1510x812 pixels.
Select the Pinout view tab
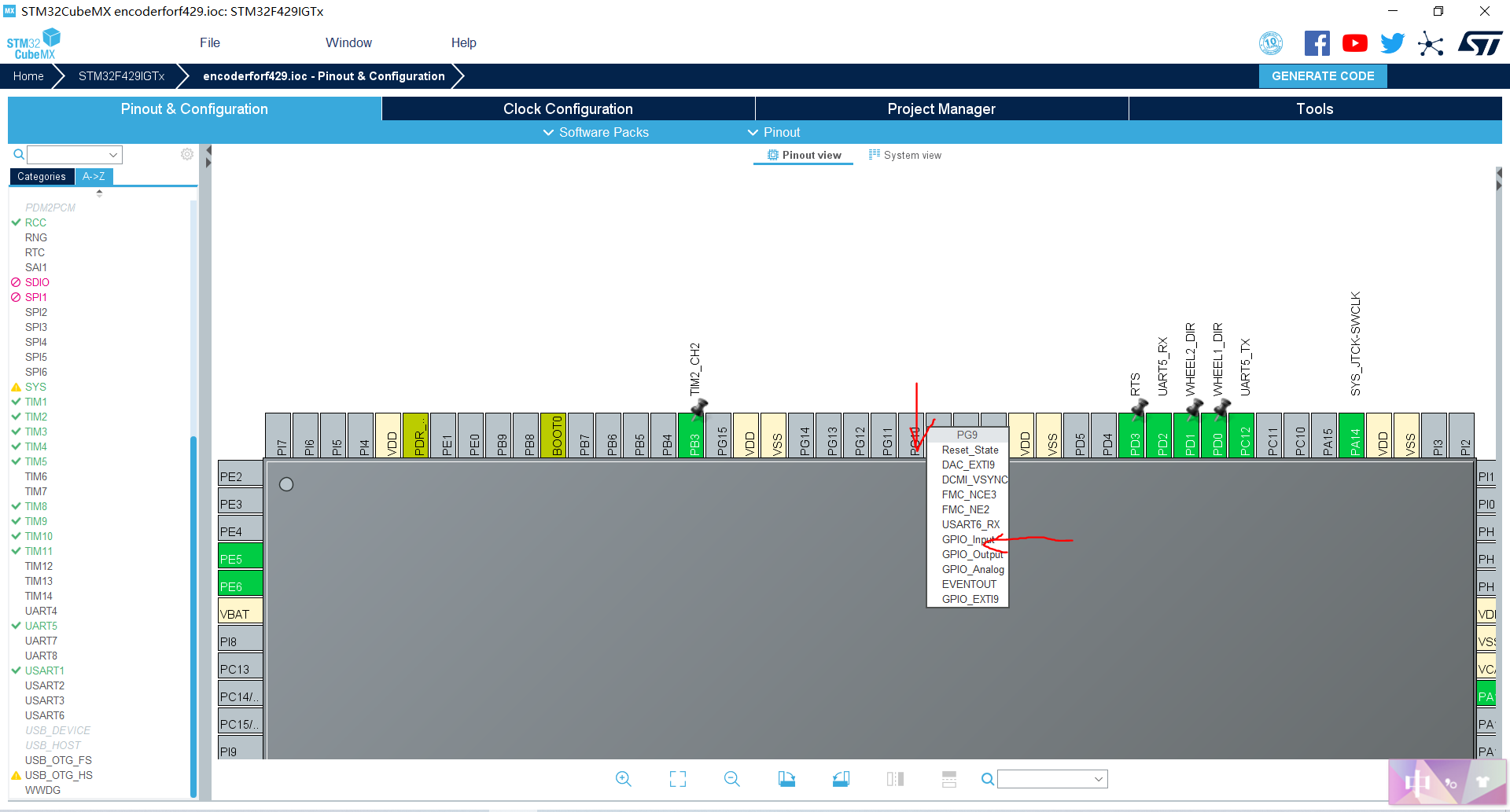[804, 155]
